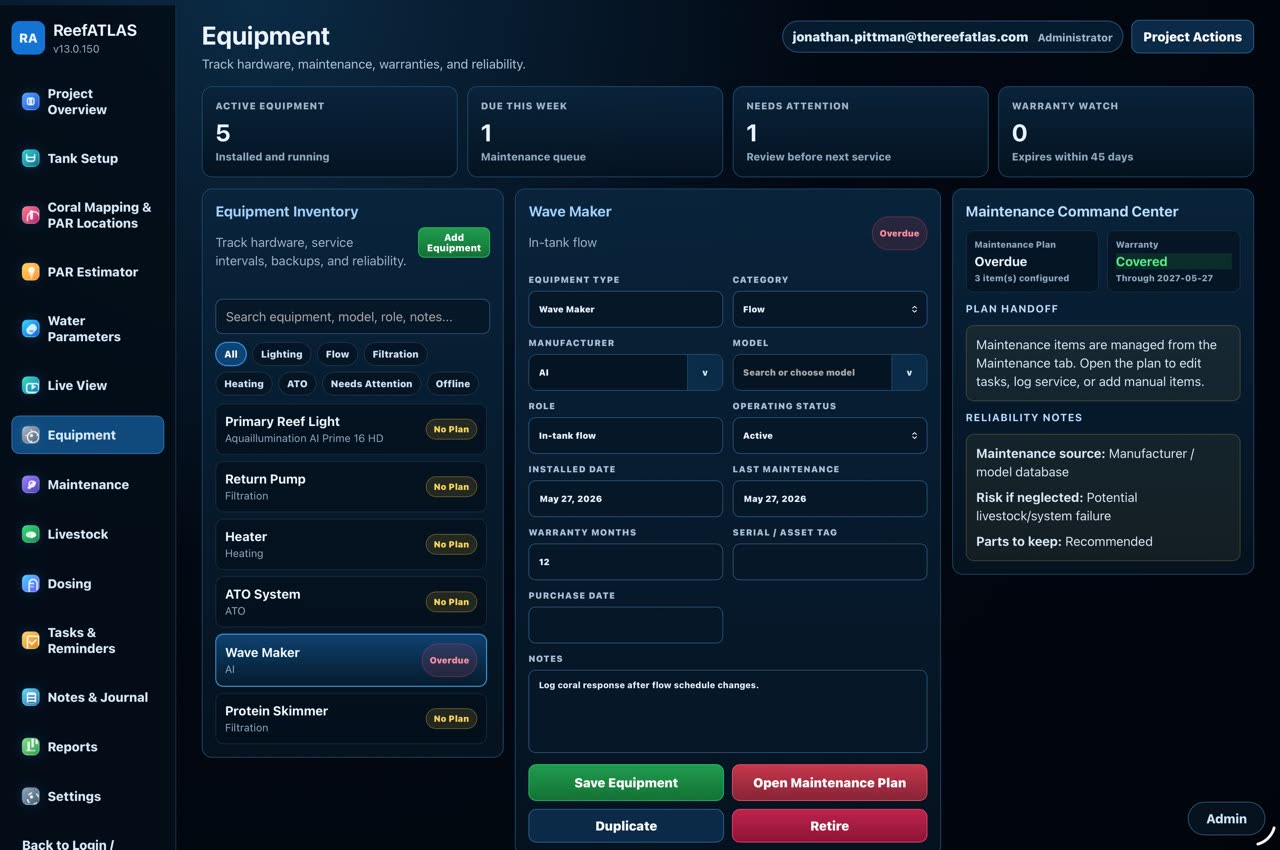Click the Livestock sidebar icon
This screenshot has height=850, width=1280.
(31, 534)
